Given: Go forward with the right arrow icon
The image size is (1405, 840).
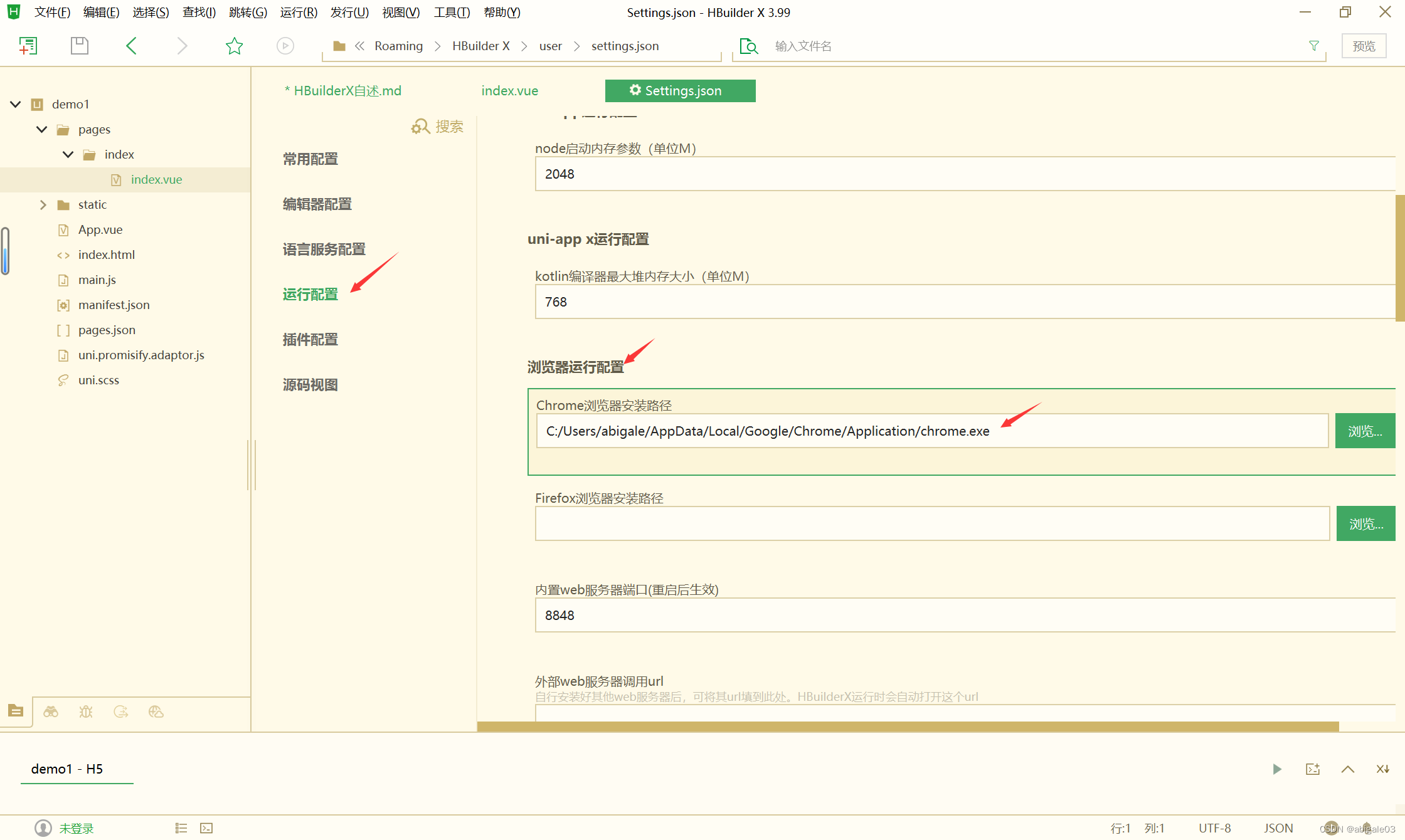Looking at the screenshot, I should point(182,46).
